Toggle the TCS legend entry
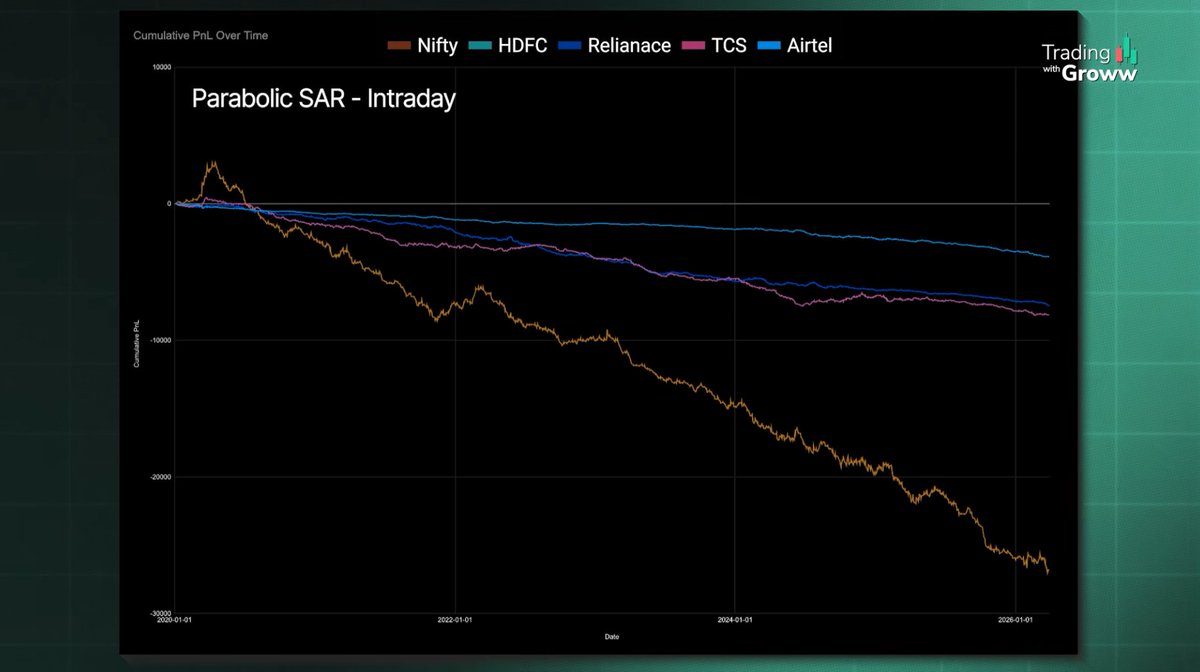 [x=714, y=46]
